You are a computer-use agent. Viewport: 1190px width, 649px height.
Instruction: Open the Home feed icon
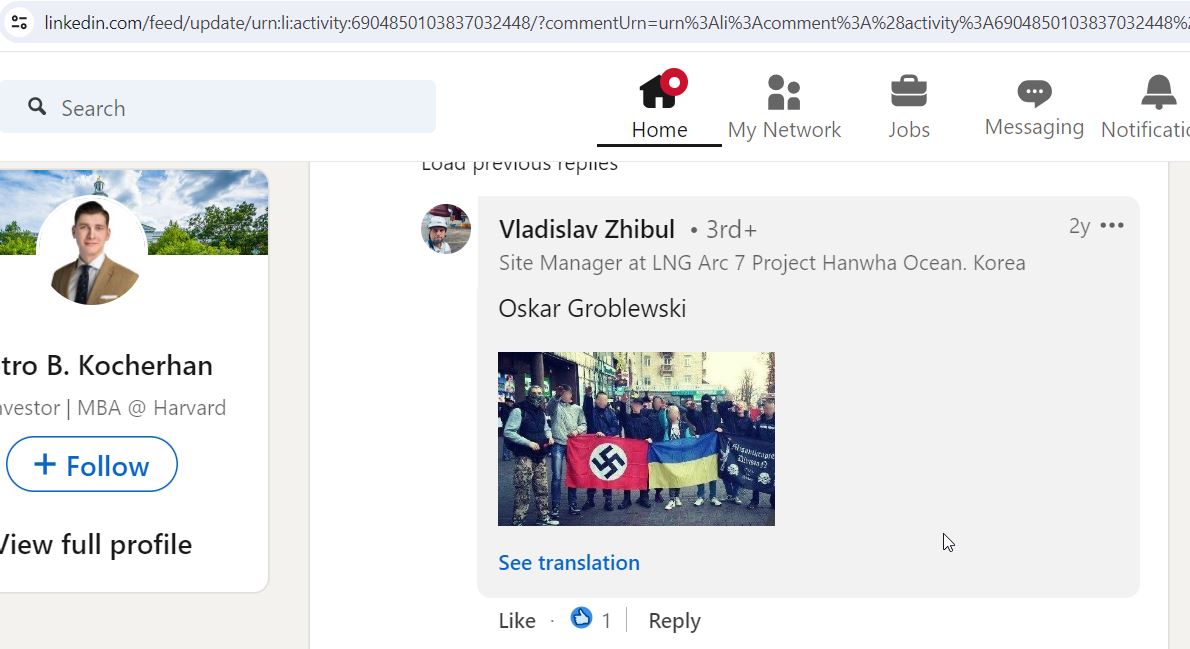(659, 91)
